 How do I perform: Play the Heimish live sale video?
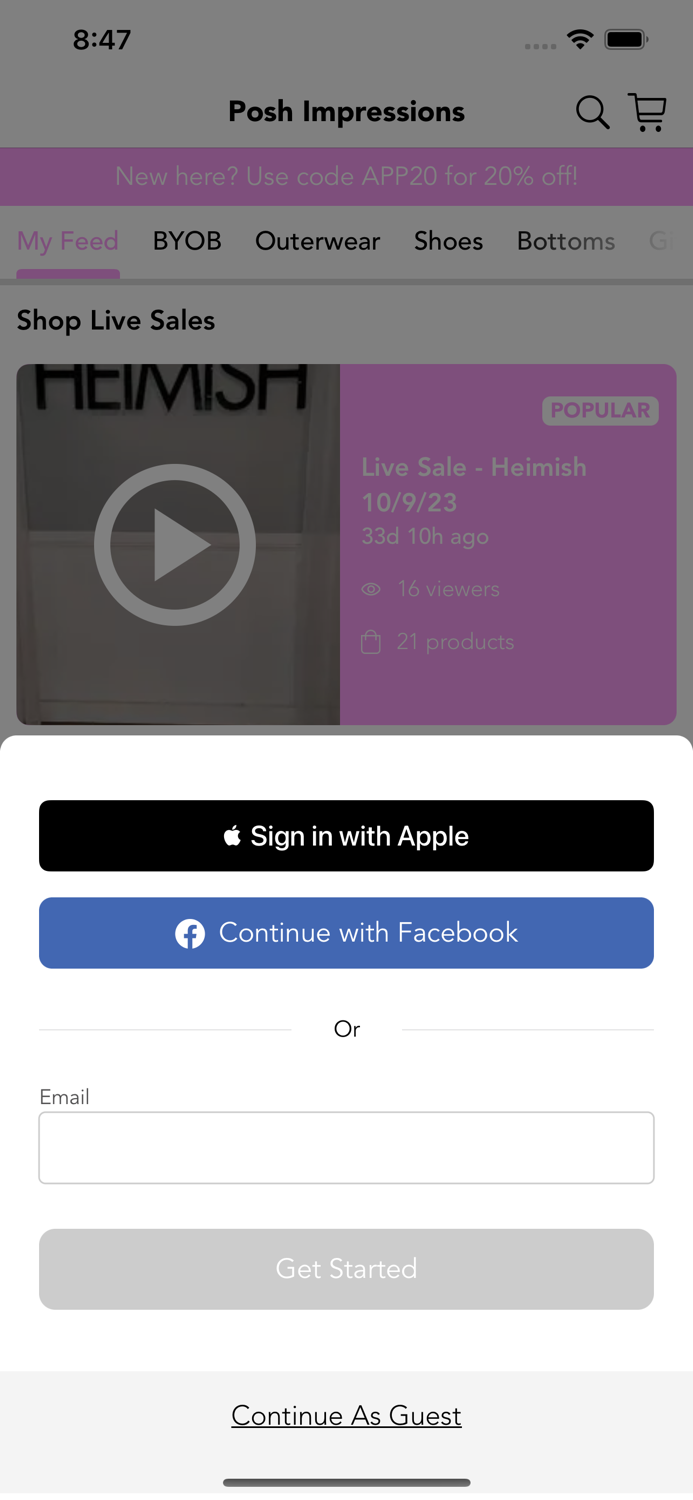[x=175, y=544]
